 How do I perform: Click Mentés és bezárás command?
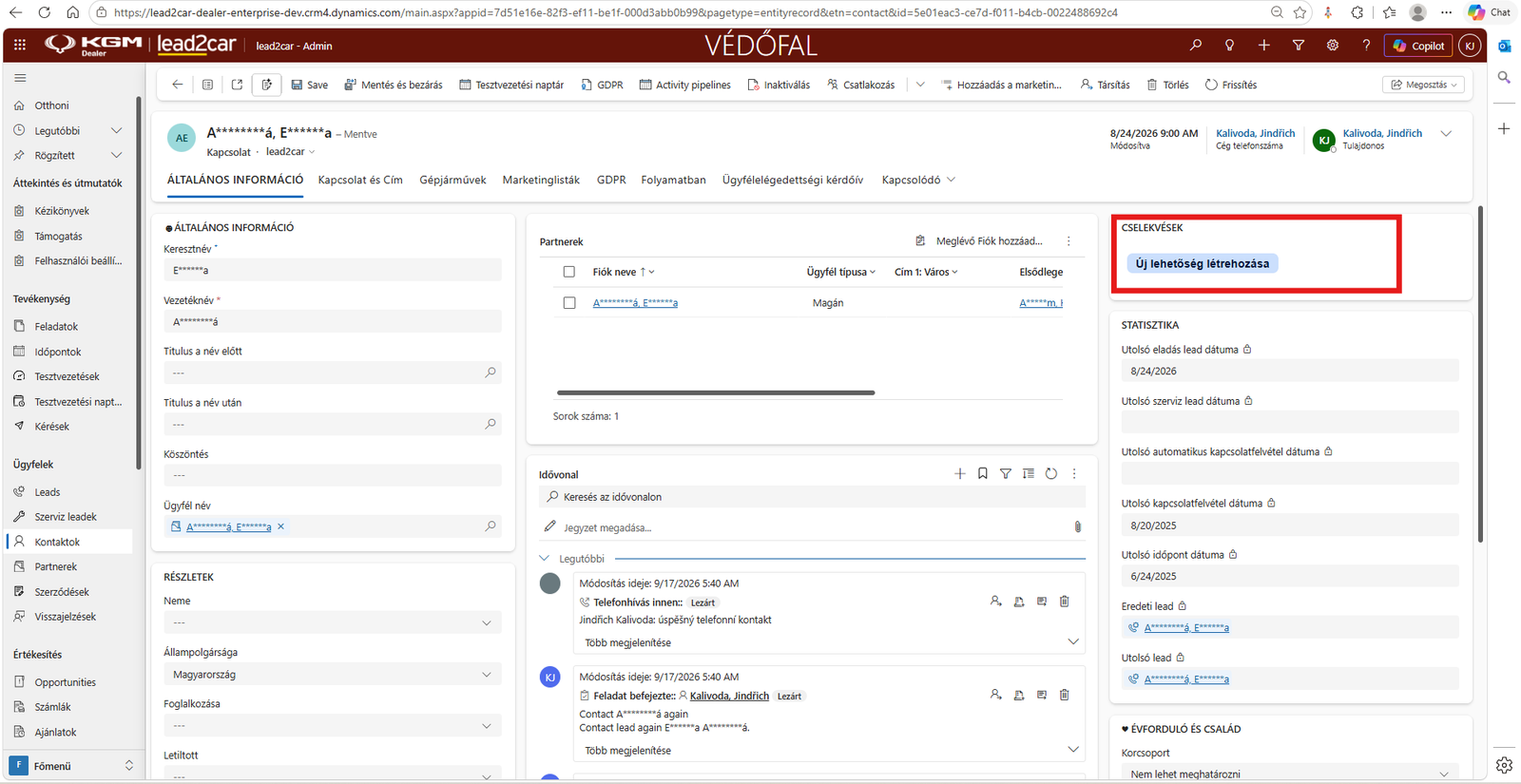click(x=394, y=85)
